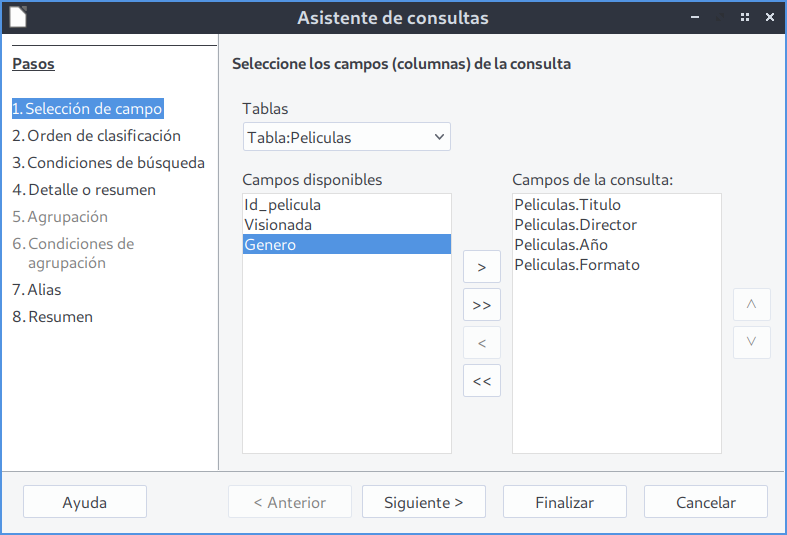Click the Cancelar button
Viewport: 787px width, 535px height.
(x=705, y=503)
